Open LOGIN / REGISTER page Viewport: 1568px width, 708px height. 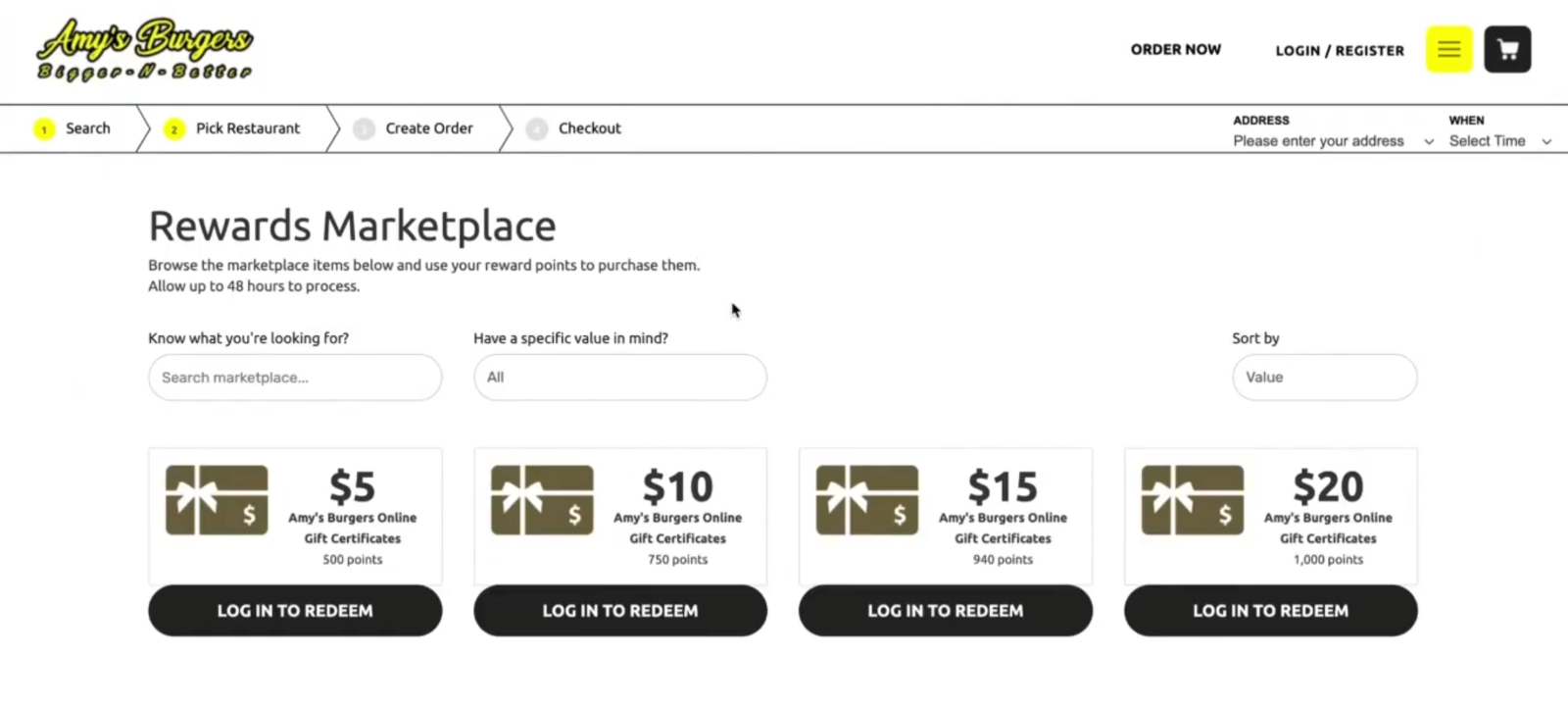point(1339,50)
